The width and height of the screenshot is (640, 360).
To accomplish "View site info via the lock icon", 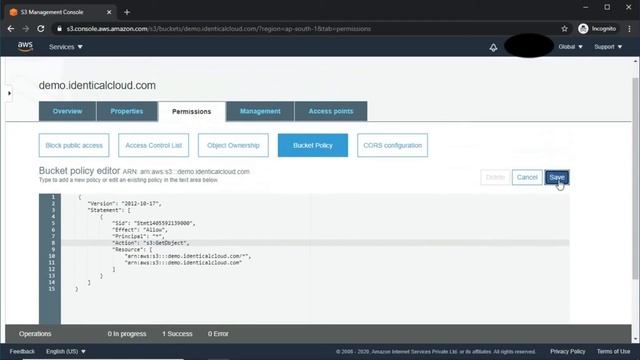I will pyautogui.click(x=60, y=29).
